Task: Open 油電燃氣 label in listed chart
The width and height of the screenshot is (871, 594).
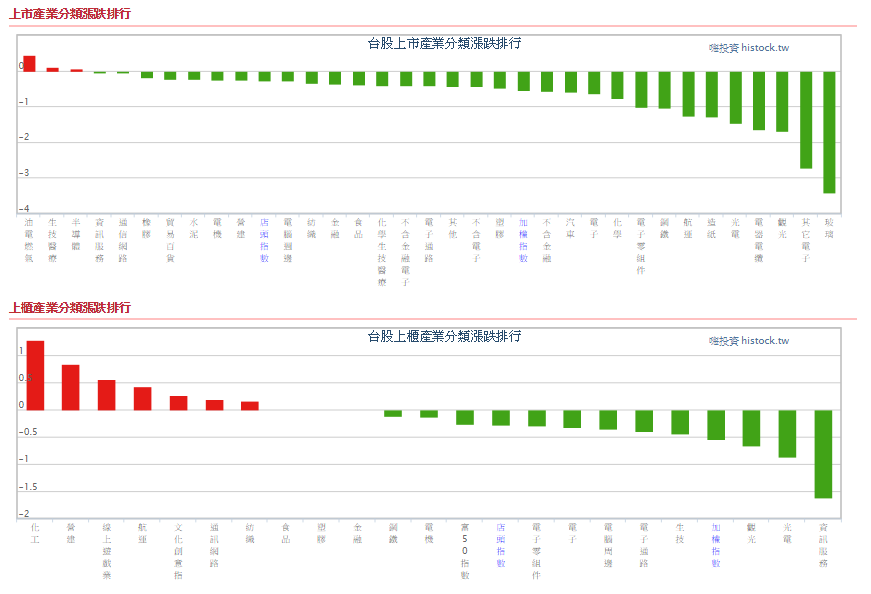Action: [29, 238]
